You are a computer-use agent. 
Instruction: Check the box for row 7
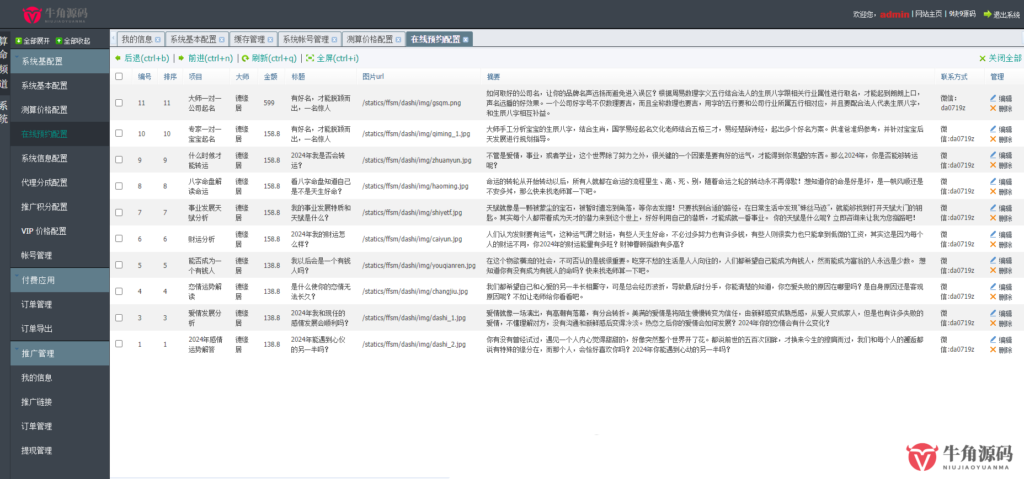pyautogui.click(x=119, y=212)
